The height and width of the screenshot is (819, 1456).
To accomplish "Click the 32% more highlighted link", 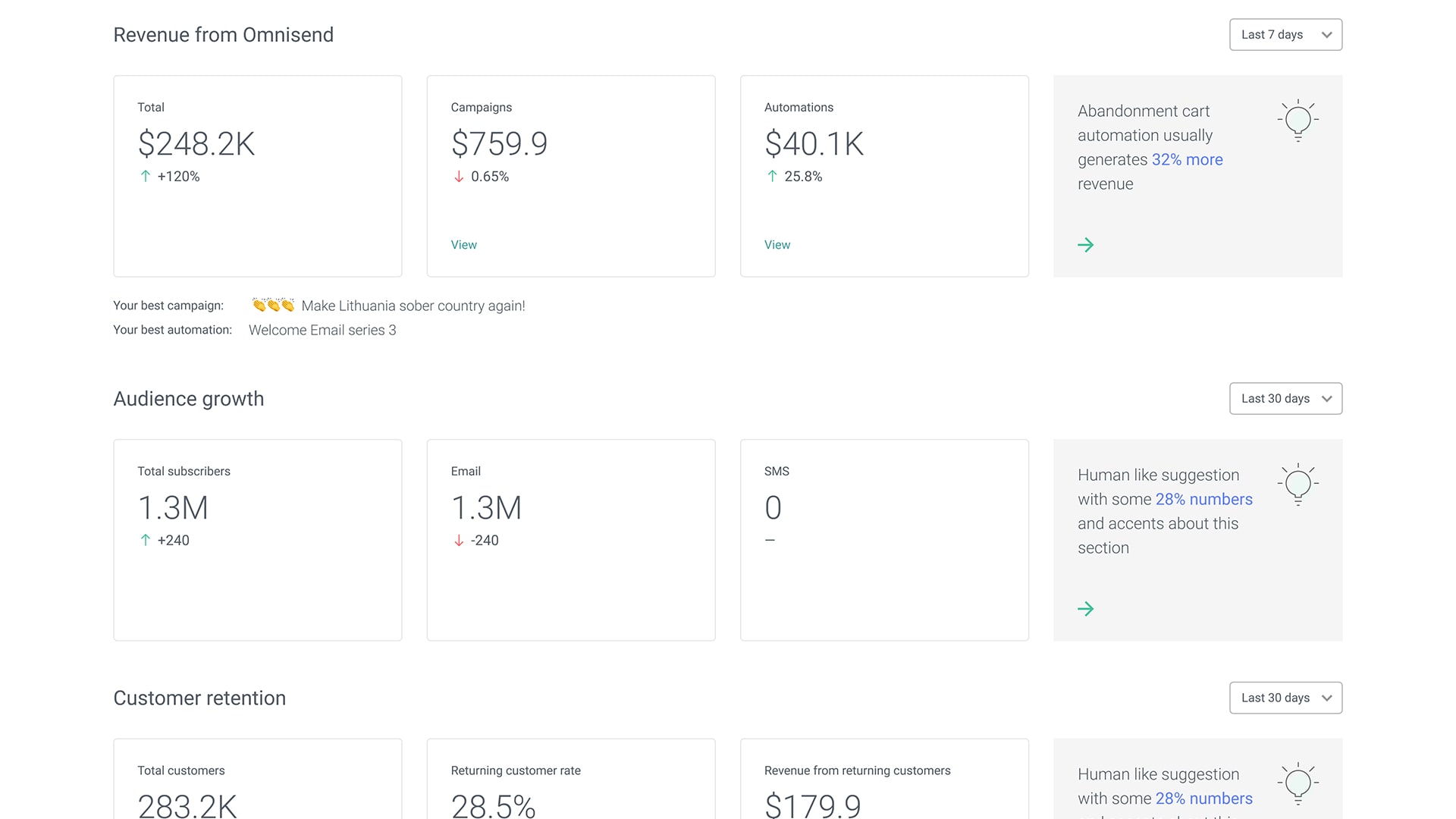I will (x=1187, y=160).
